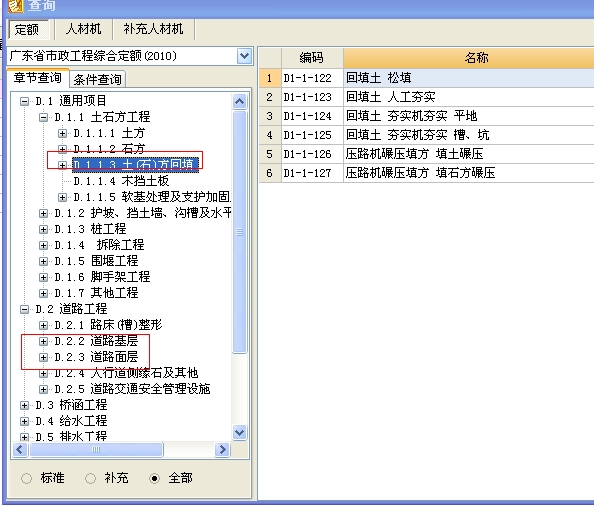Select D.2.3 道路面层 tree item
Image resolution: width=594 pixels, height=508 pixels.
click(x=96, y=357)
